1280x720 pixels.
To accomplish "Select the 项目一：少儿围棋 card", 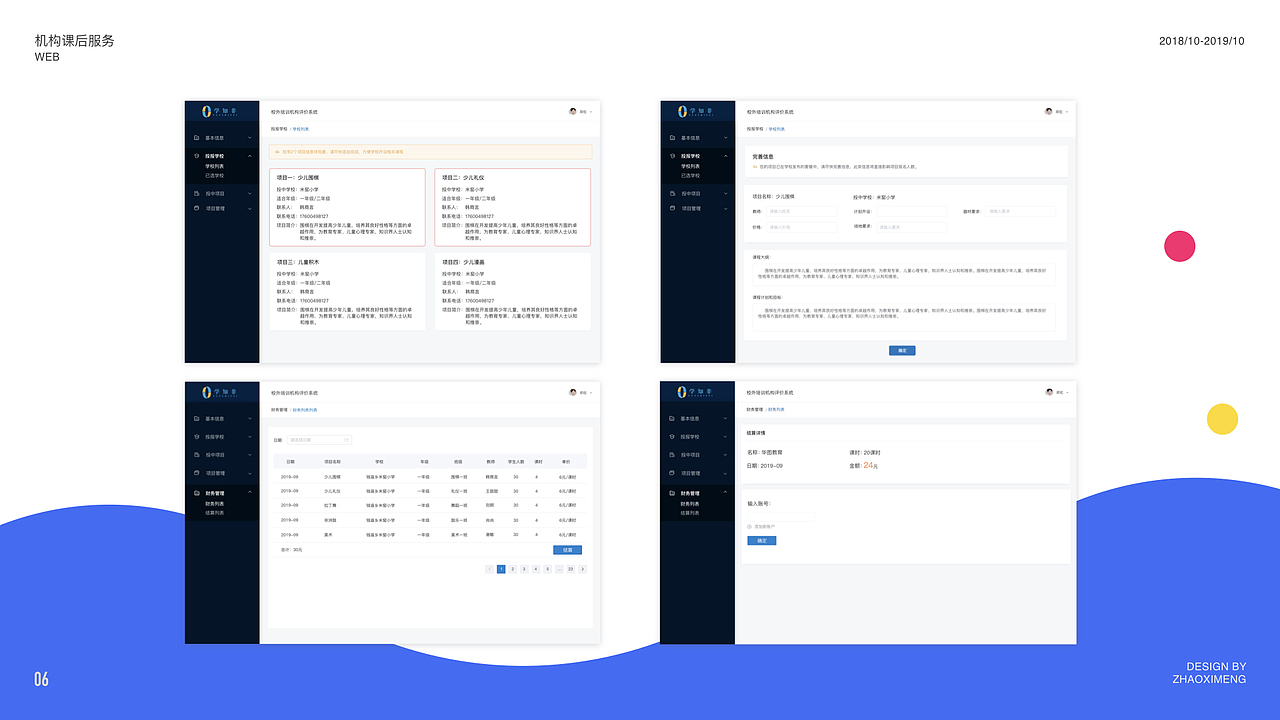I will click(347, 207).
